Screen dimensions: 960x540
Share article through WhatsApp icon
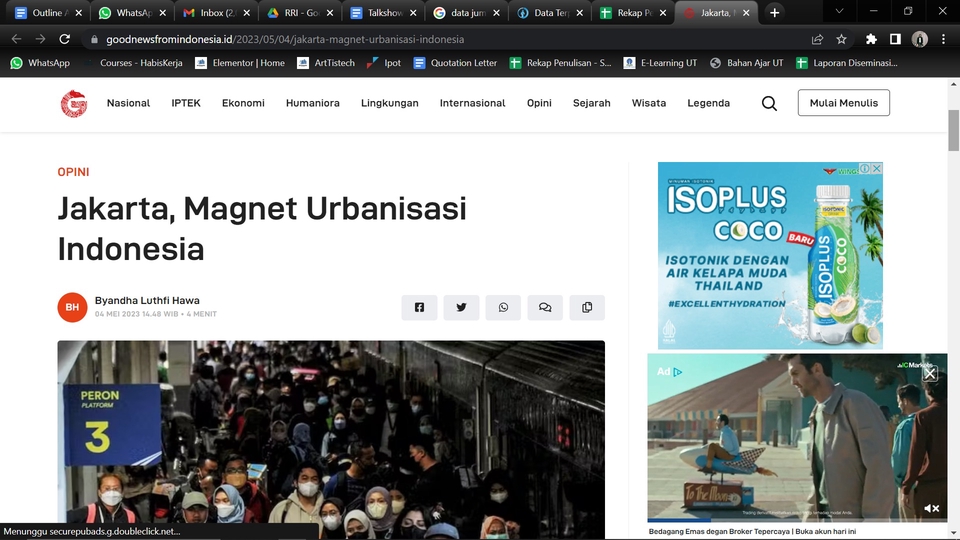(503, 307)
